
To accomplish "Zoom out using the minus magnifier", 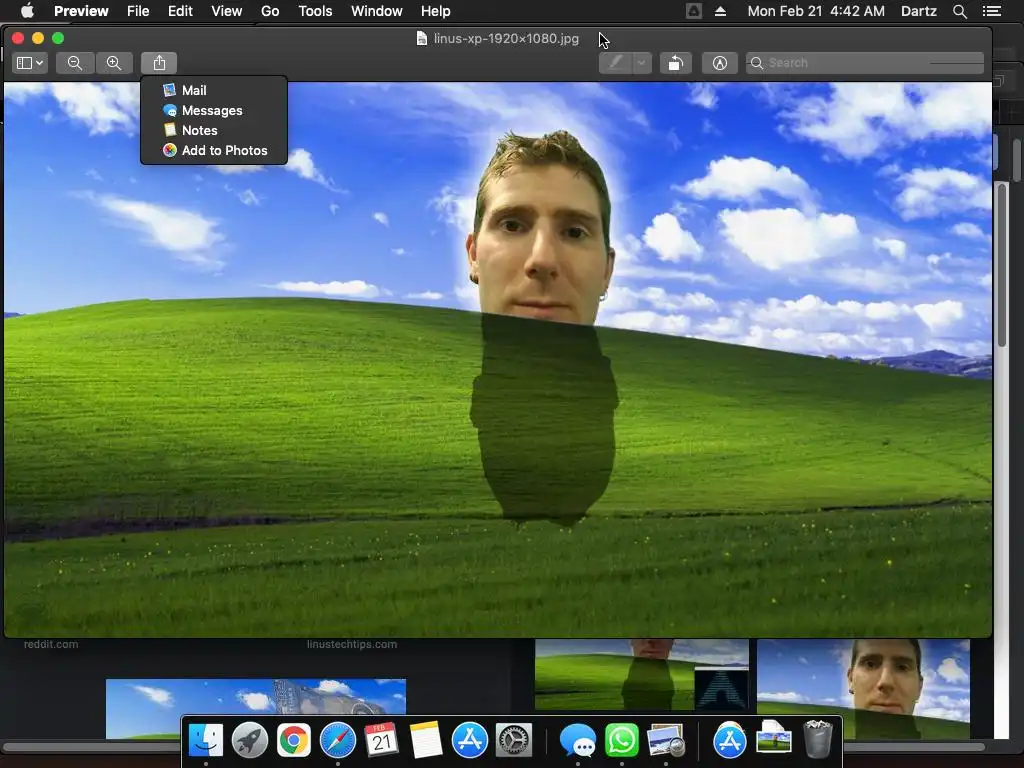I will click(x=74, y=63).
